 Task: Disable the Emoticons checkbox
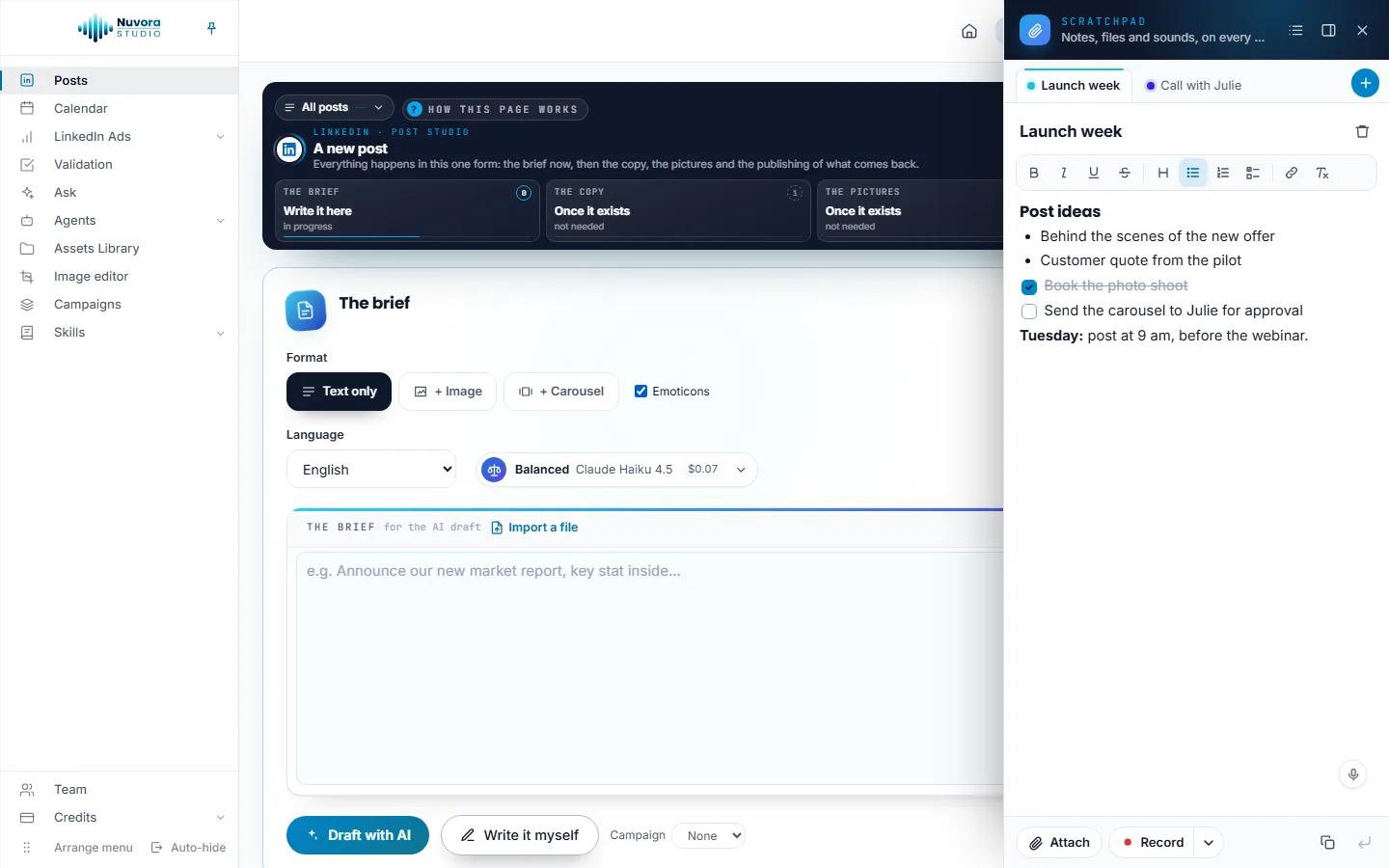(x=640, y=392)
